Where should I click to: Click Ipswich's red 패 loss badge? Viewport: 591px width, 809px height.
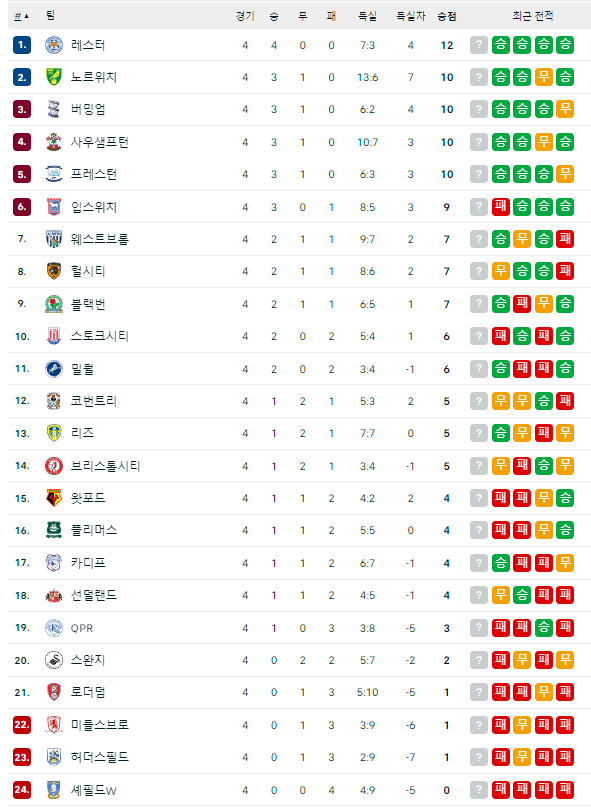501,207
